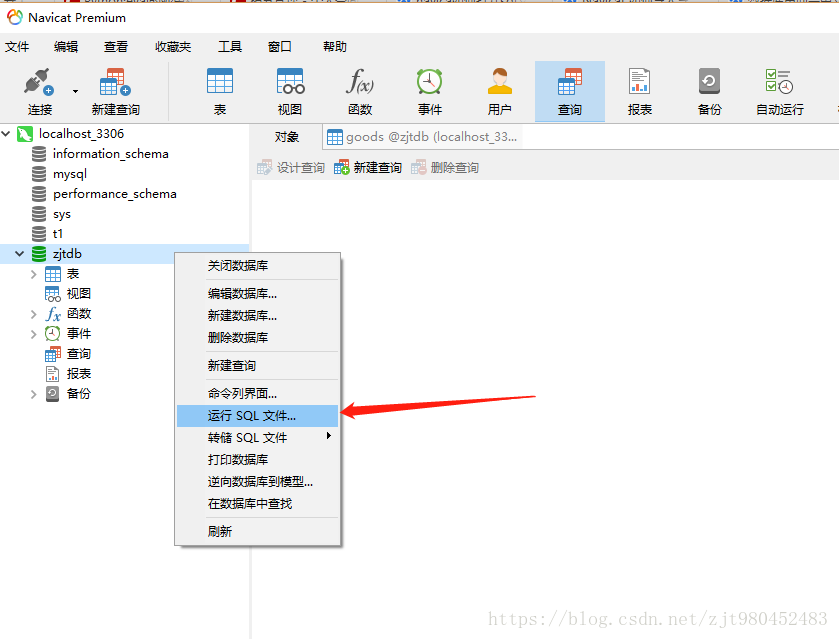
Task: Choose 编辑数据库... from context menu
Action: (257, 294)
